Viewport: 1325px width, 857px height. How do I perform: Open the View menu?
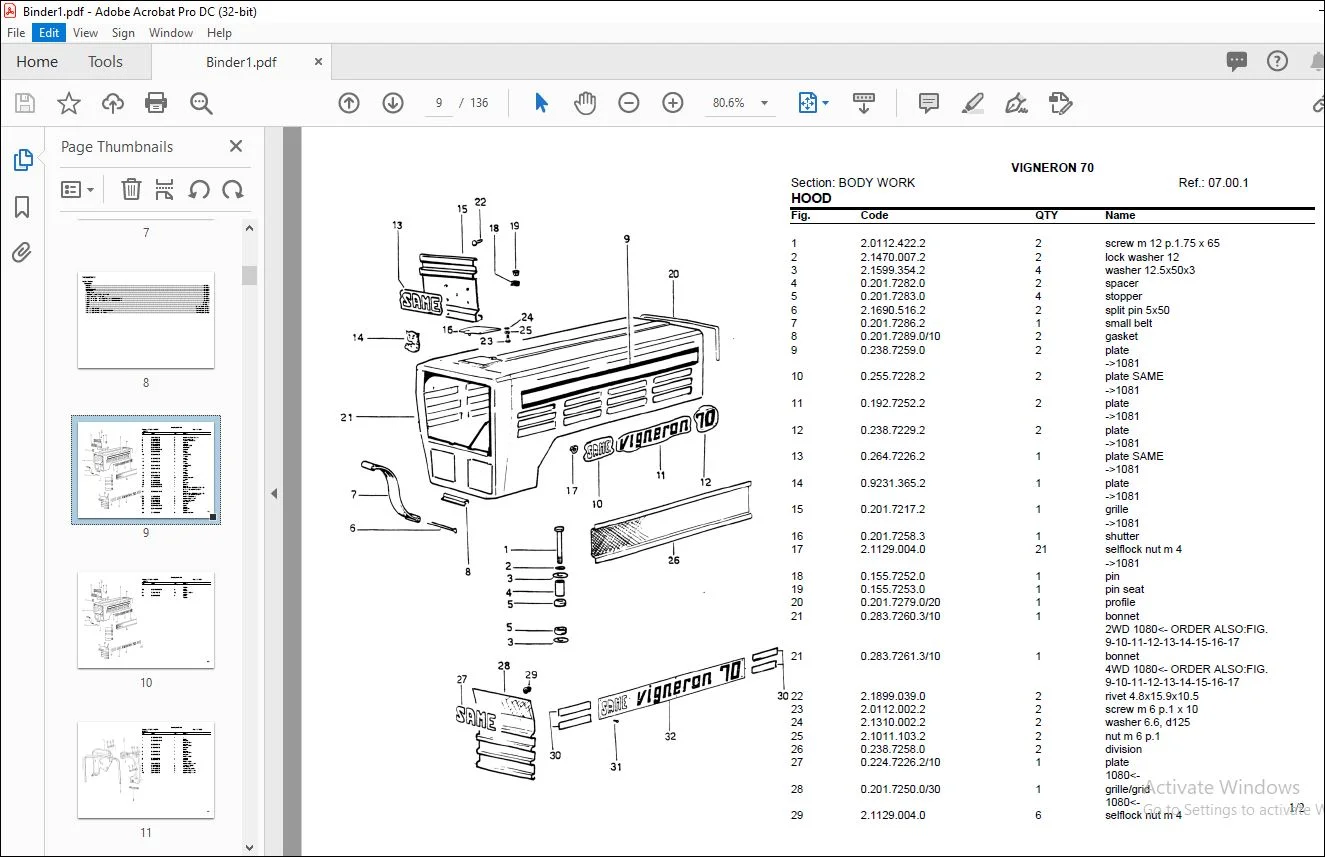pyautogui.click(x=86, y=33)
